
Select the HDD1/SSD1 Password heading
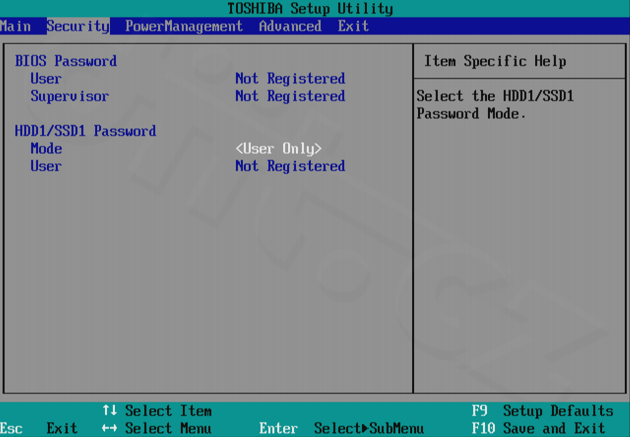[x=86, y=131]
